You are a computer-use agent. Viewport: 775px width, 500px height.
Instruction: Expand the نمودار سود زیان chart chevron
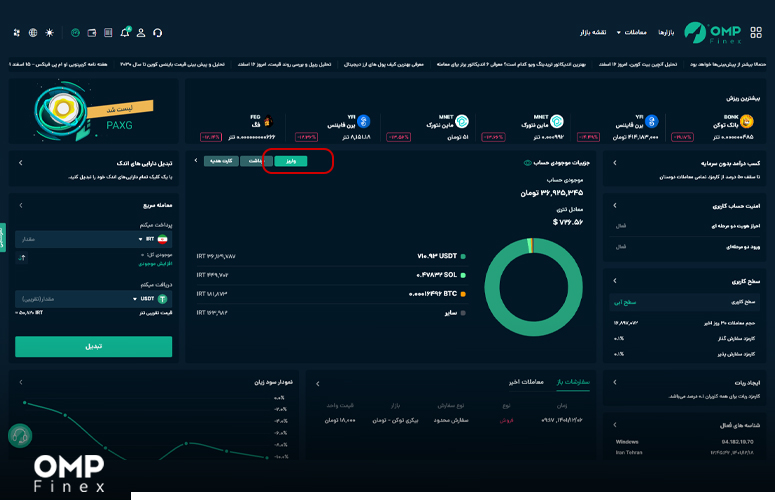click(x=21, y=382)
